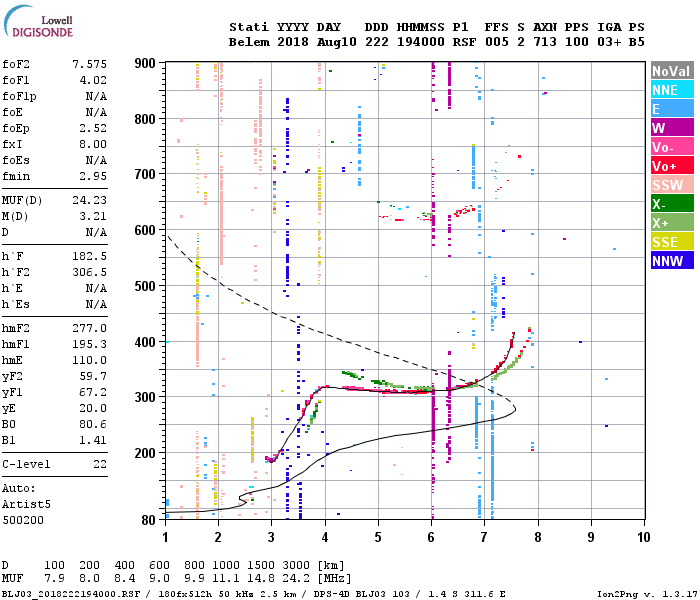Click the foEp value 2.52
700x600 pixels.
pos(93,128)
